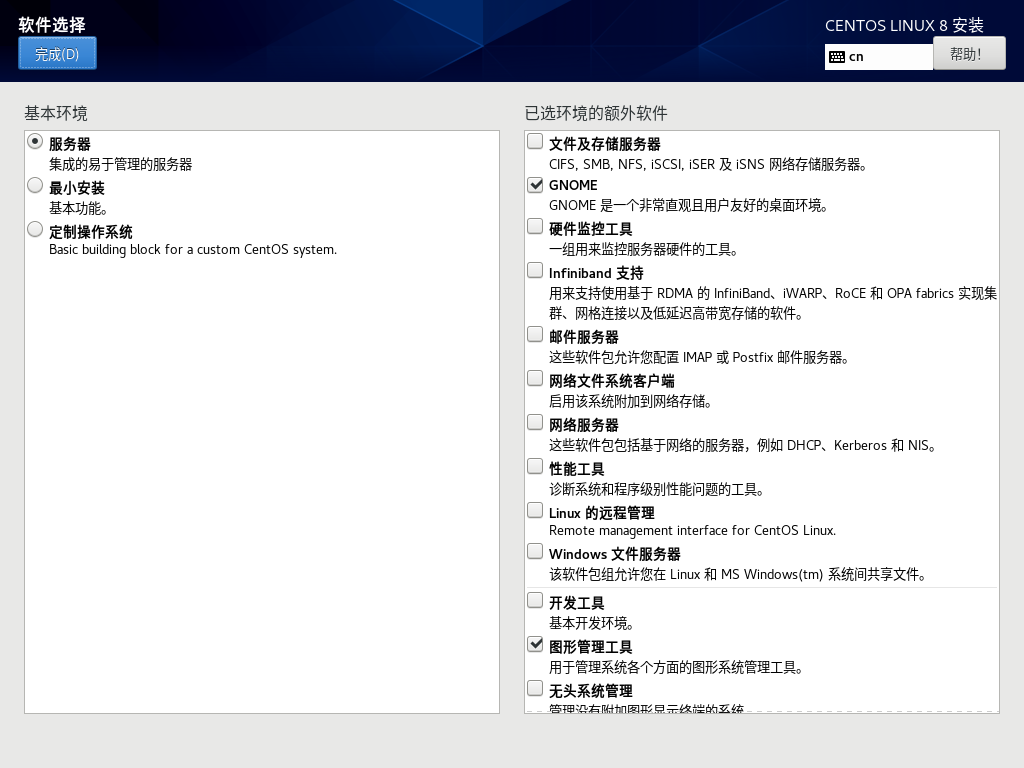1024x768 pixels.
Task: Check Linux 的远程管理 option
Action: tap(536, 511)
